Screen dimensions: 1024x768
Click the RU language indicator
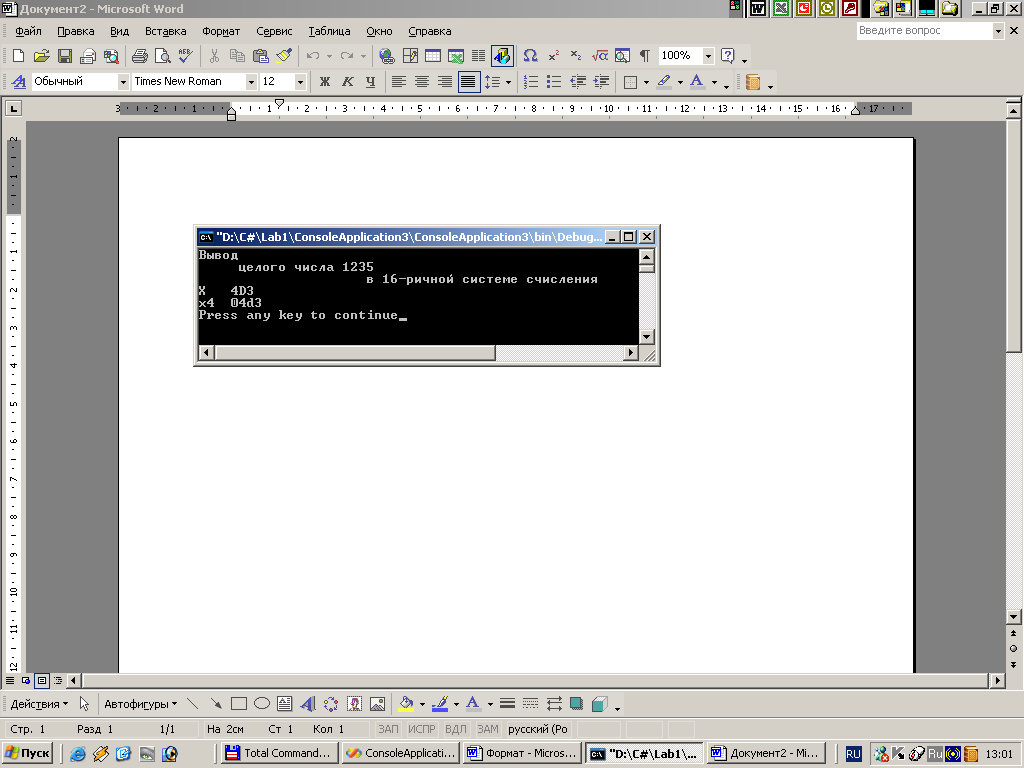tap(853, 754)
